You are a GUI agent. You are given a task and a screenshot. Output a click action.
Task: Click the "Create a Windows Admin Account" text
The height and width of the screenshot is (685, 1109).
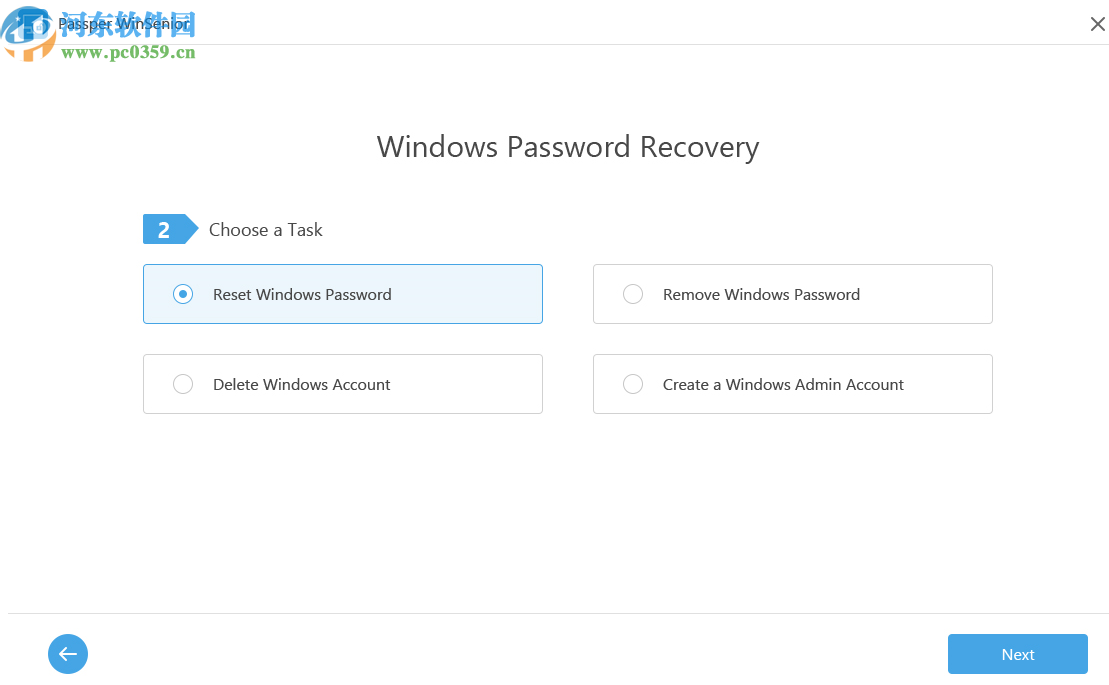[783, 385]
